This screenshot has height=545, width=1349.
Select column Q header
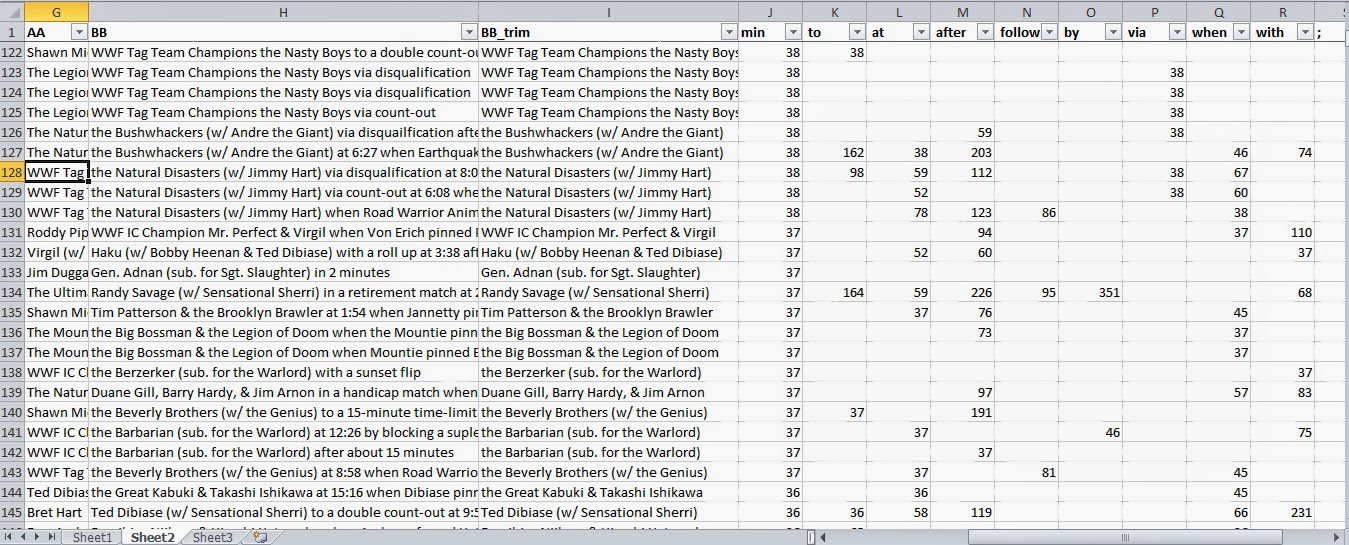pyautogui.click(x=1218, y=11)
